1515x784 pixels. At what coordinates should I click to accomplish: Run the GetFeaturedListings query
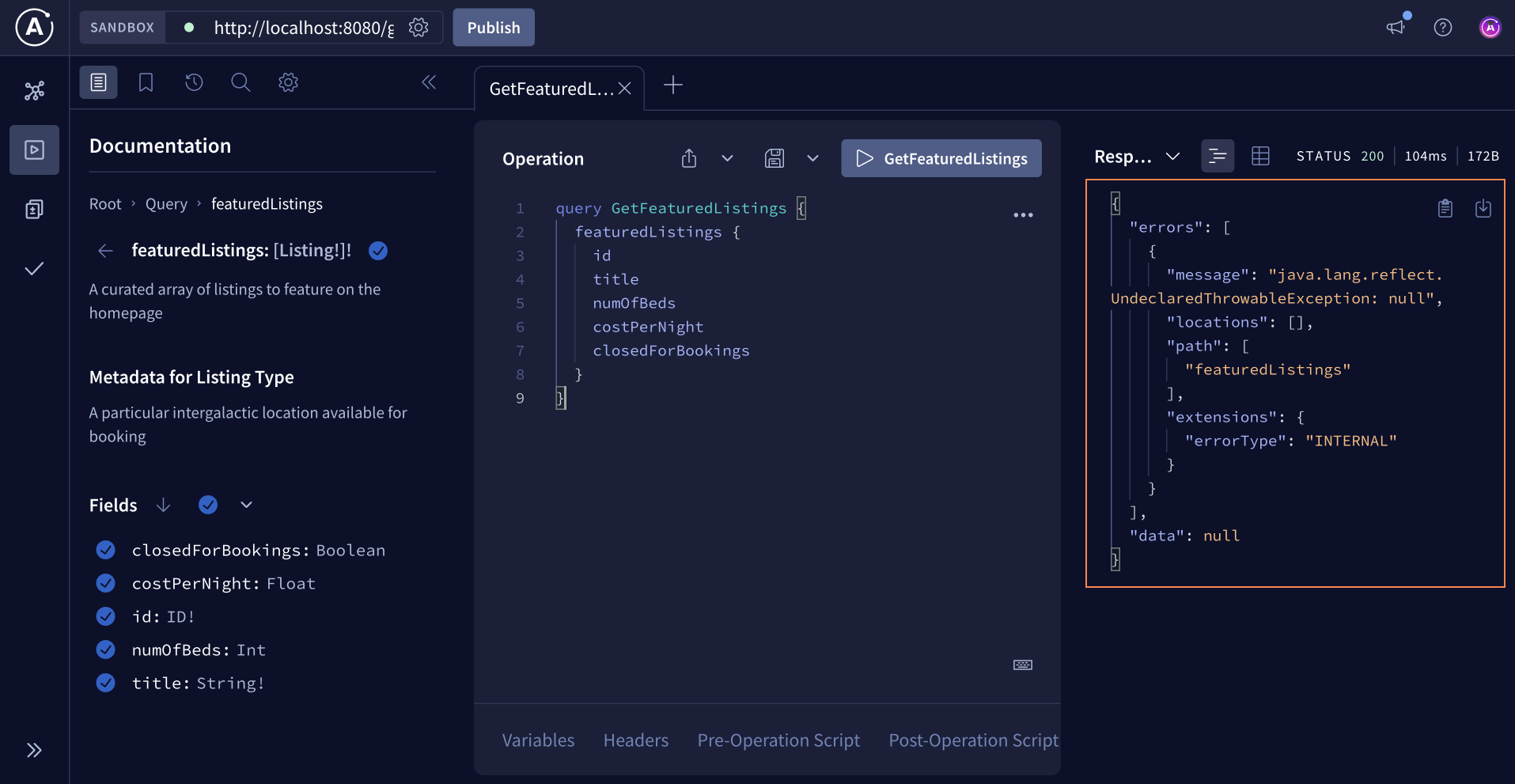(x=941, y=158)
